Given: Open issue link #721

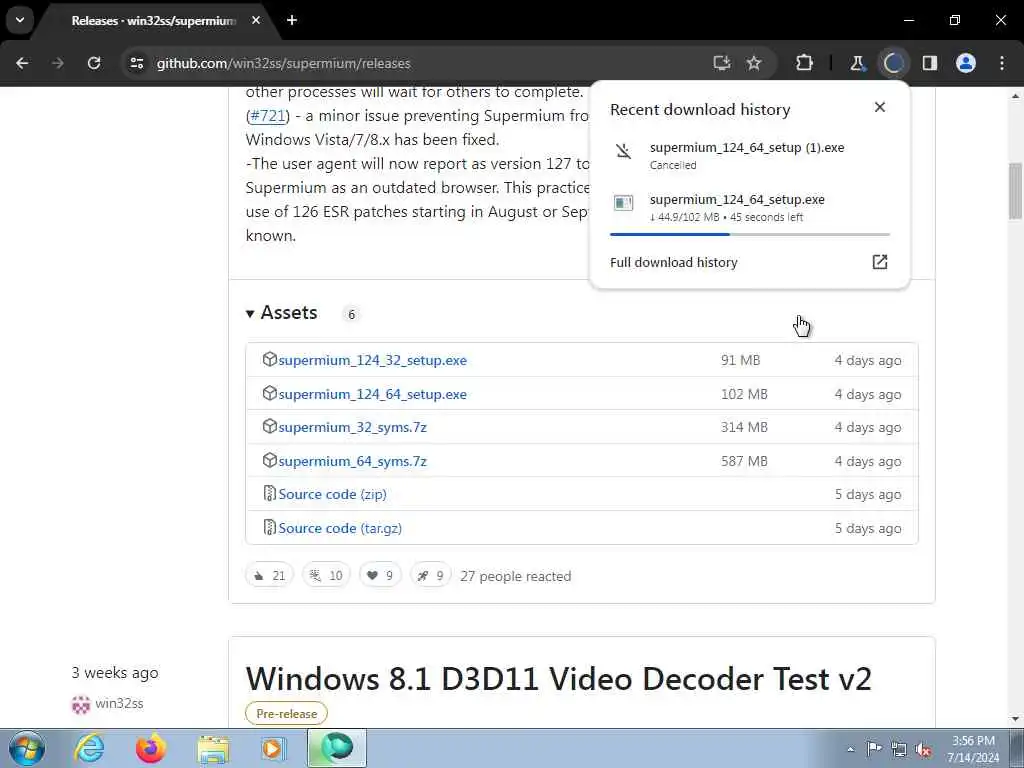Looking at the screenshot, I should (x=268, y=116).
